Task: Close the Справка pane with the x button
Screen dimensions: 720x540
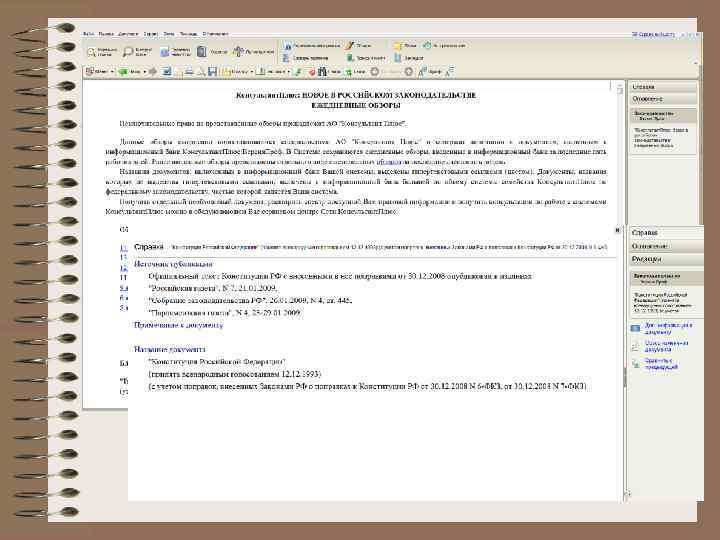Action: 618,230
